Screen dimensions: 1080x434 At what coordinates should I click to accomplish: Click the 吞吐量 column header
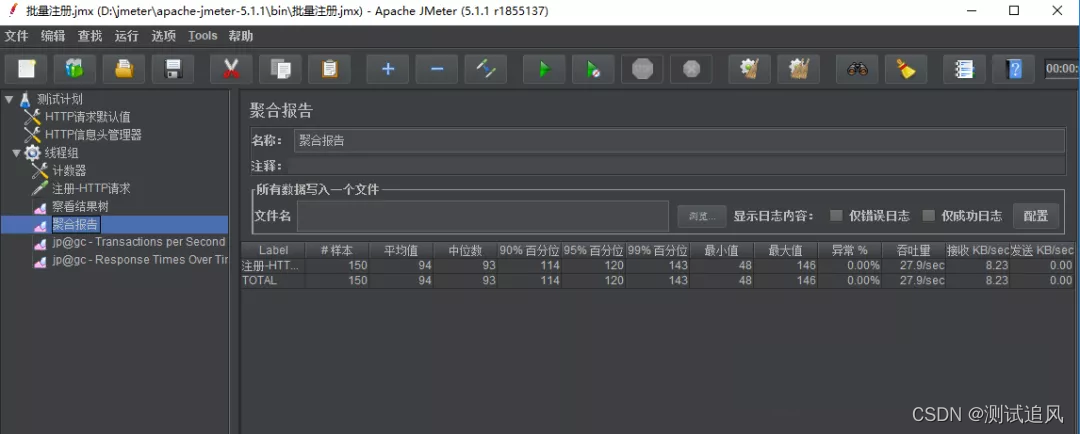914,250
